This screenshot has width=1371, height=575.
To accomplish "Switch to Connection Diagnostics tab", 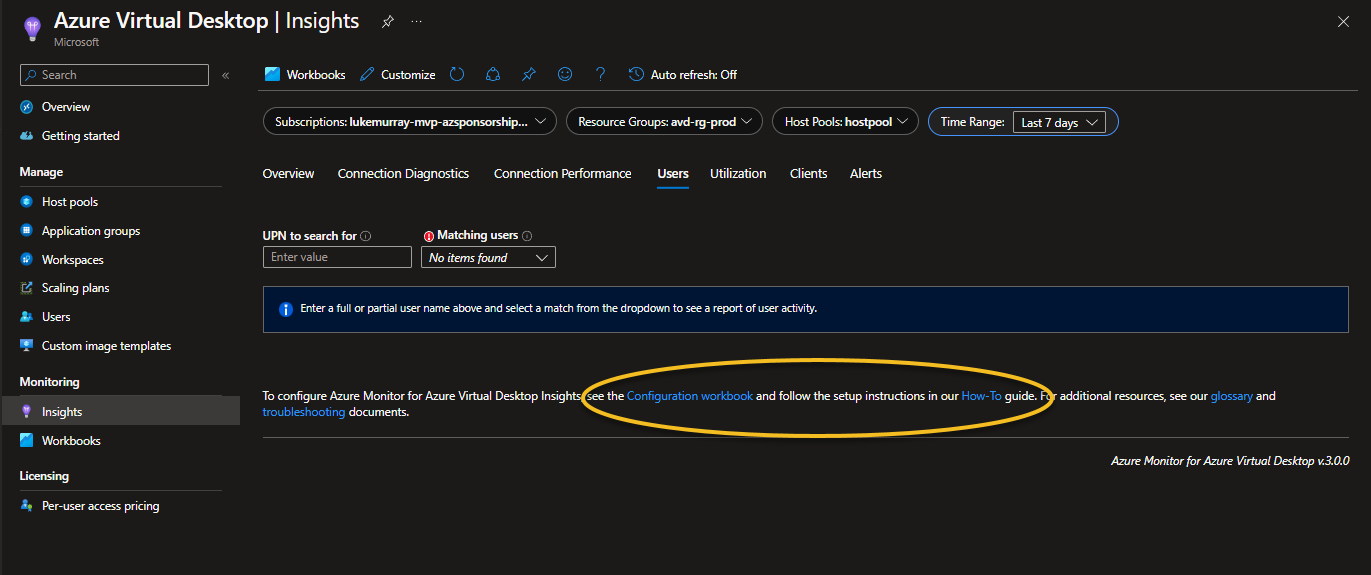I will coord(403,173).
